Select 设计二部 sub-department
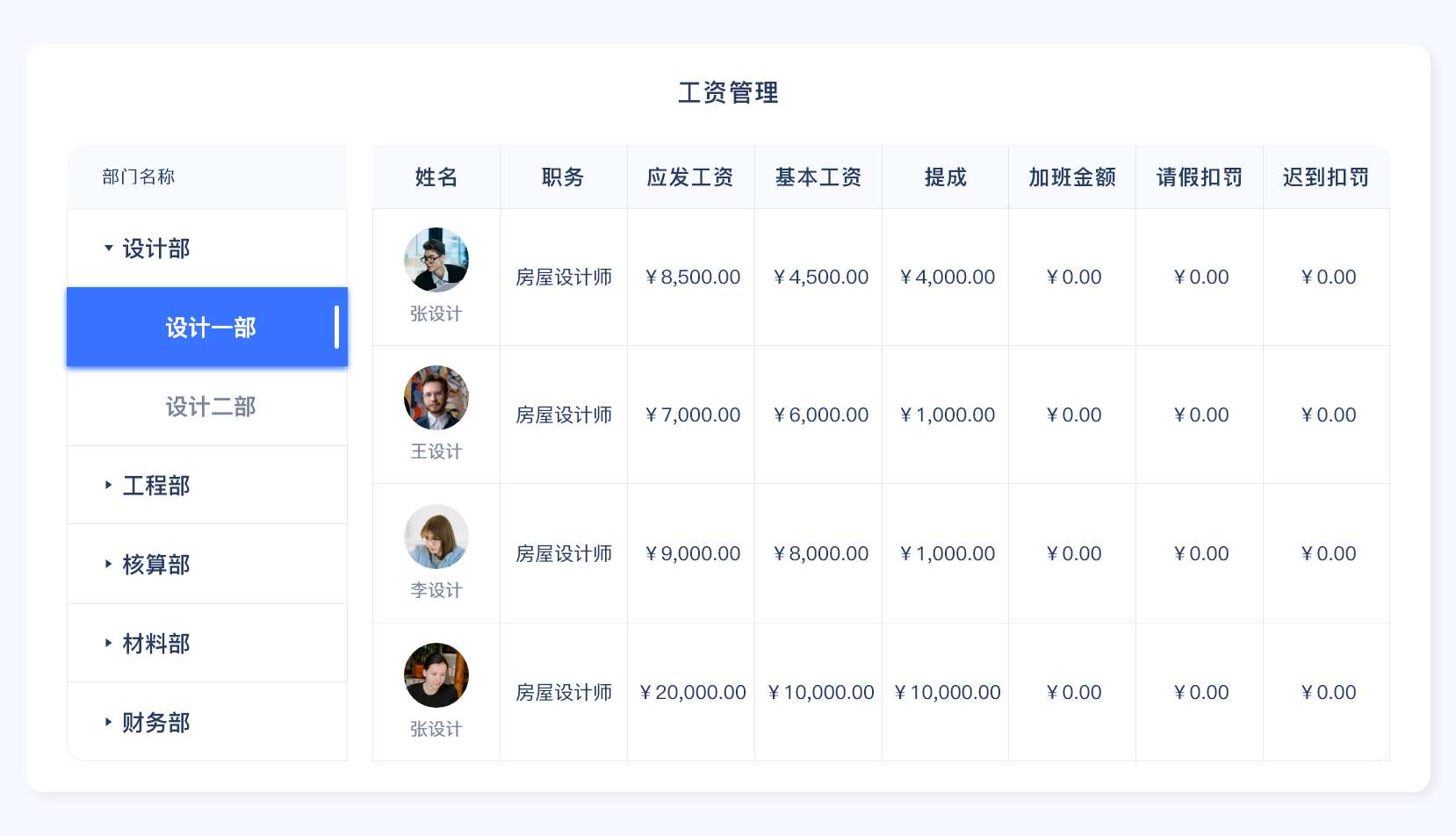This screenshot has height=836, width=1456. (x=210, y=407)
